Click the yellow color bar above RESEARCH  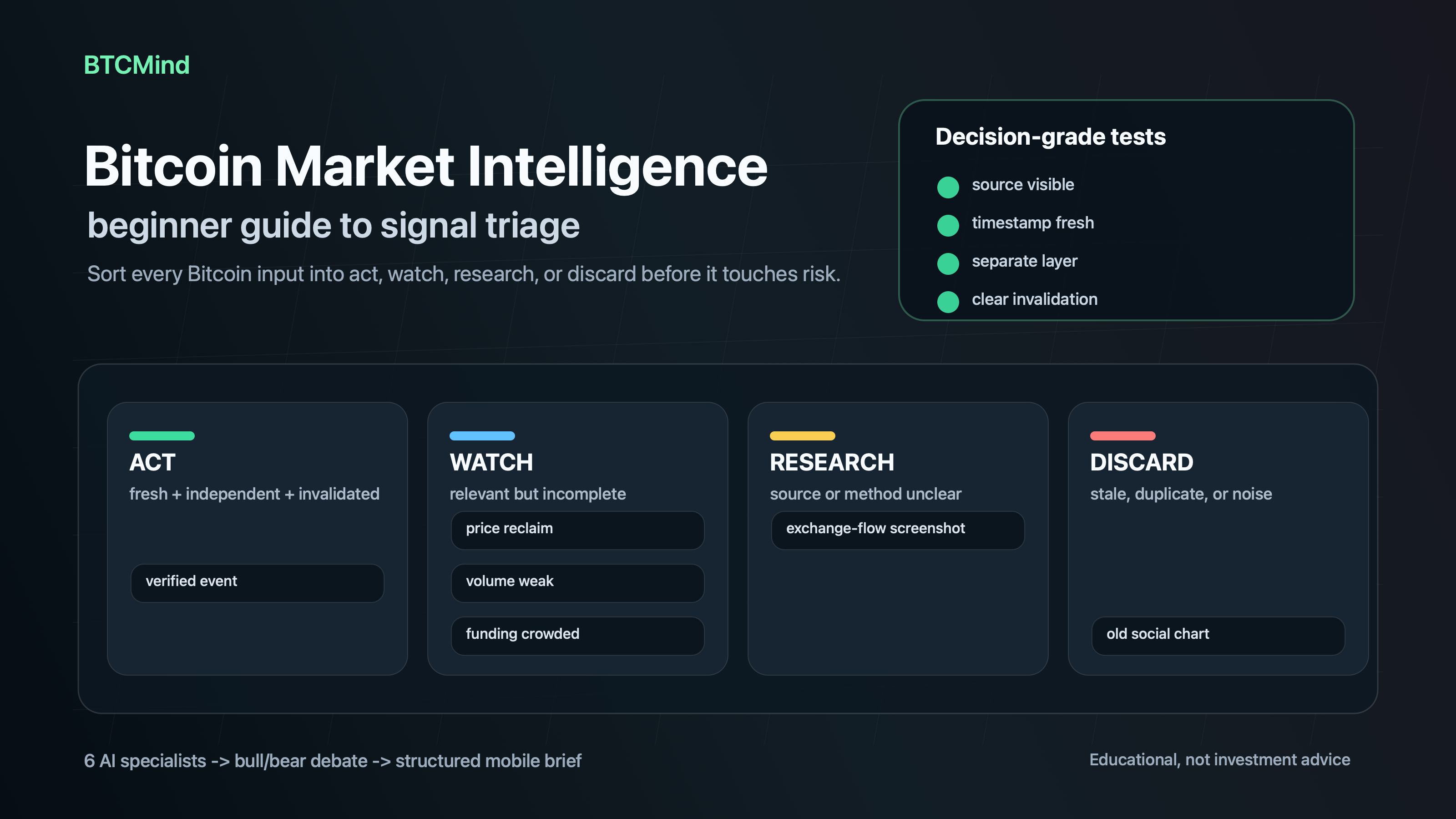click(x=802, y=436)
